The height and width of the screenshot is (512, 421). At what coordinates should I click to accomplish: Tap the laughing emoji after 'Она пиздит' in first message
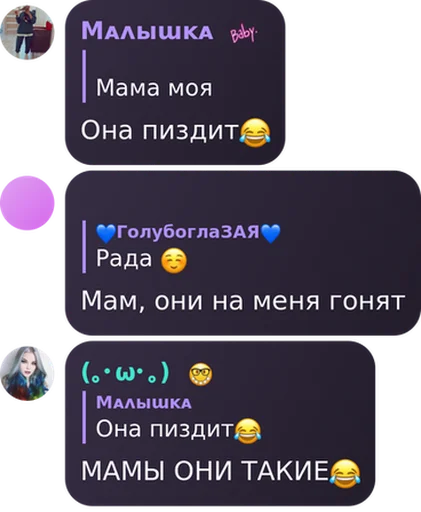pyautogui.click(x=255, y=133)
